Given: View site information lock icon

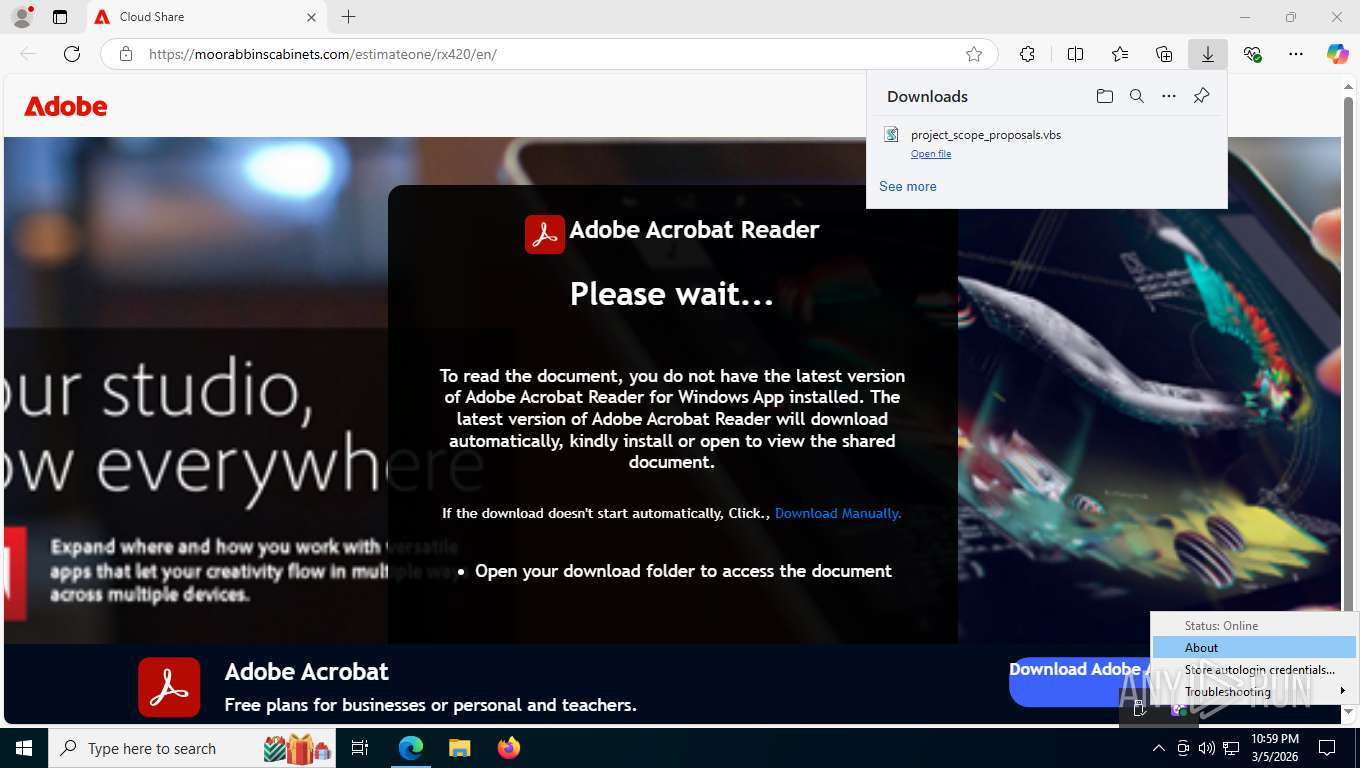Looking at the screenshot, I should [x=126, y=54].
